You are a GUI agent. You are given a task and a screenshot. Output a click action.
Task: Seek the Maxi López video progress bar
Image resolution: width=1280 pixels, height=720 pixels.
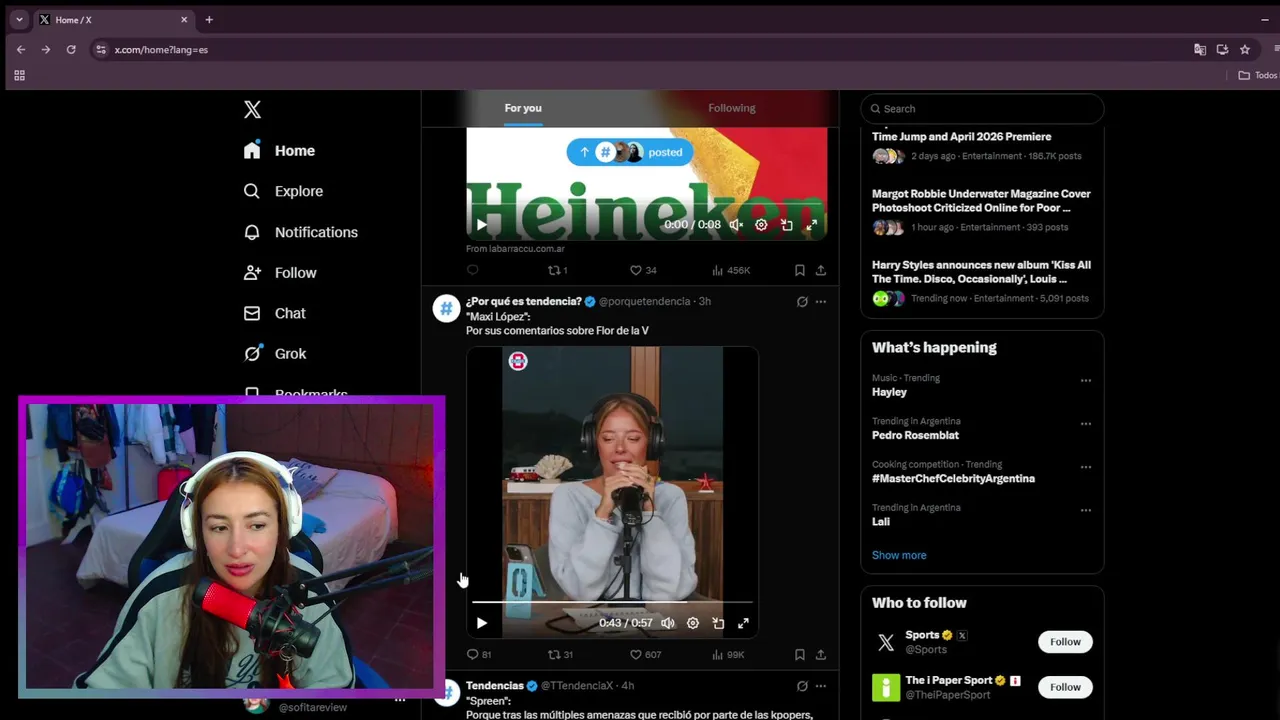tap(612, 602)
